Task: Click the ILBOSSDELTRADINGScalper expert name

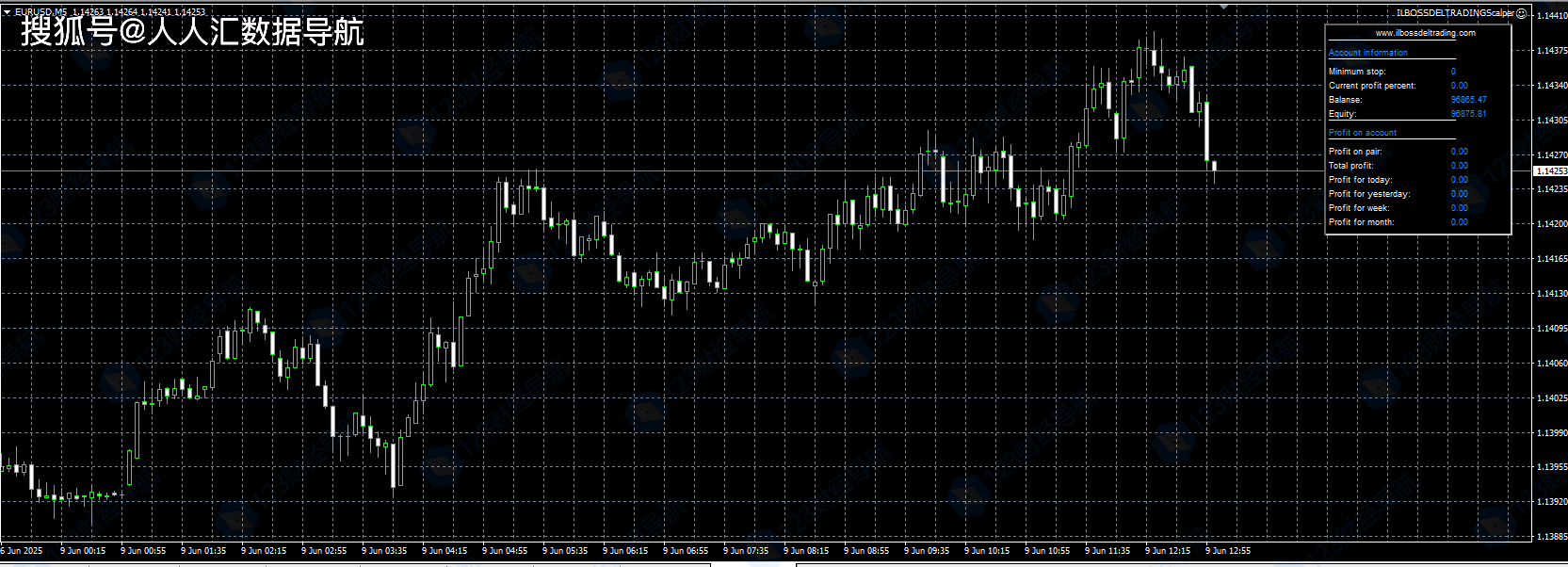Action: pos(1455,13)
